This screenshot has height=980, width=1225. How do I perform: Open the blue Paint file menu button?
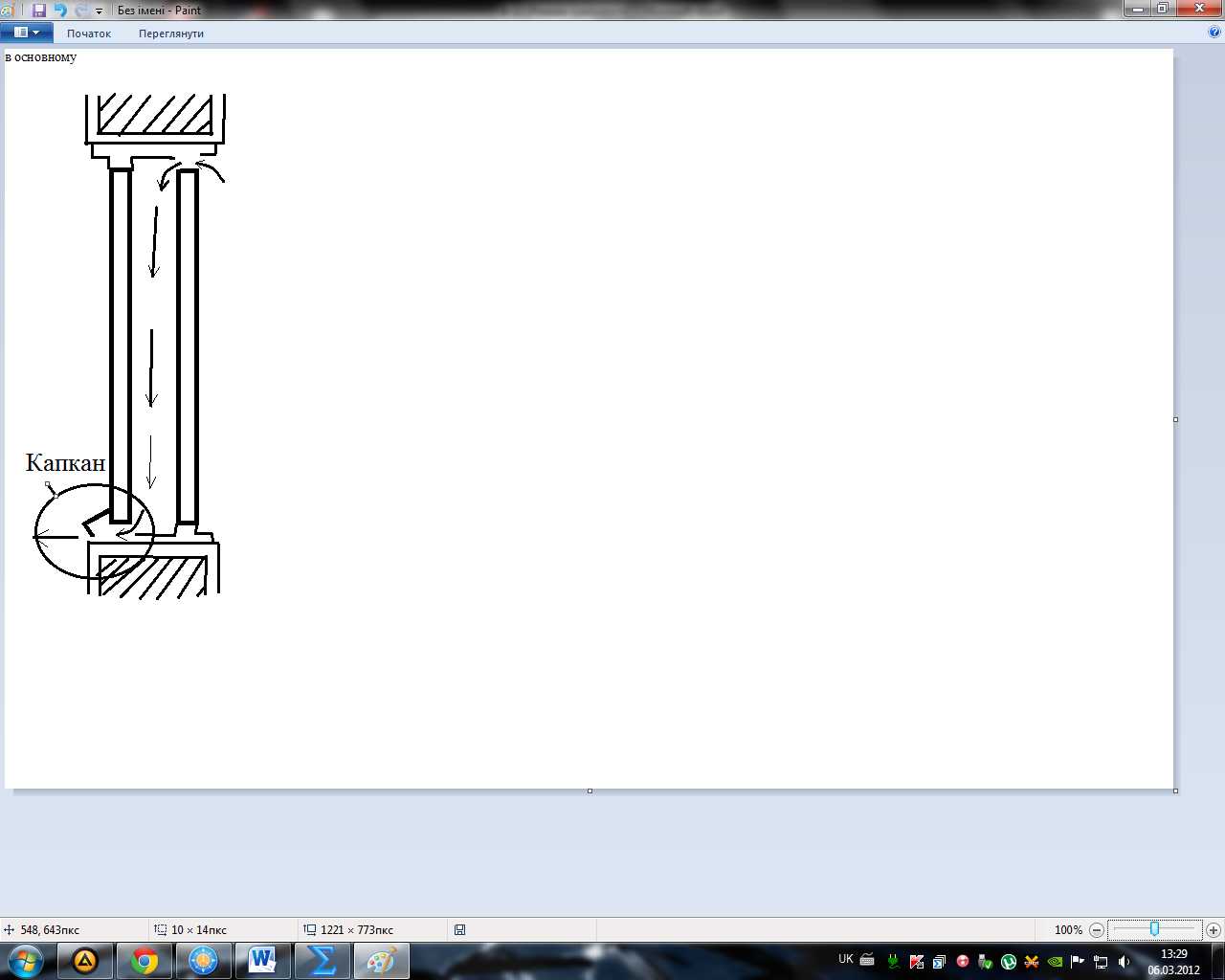[27, 33]
